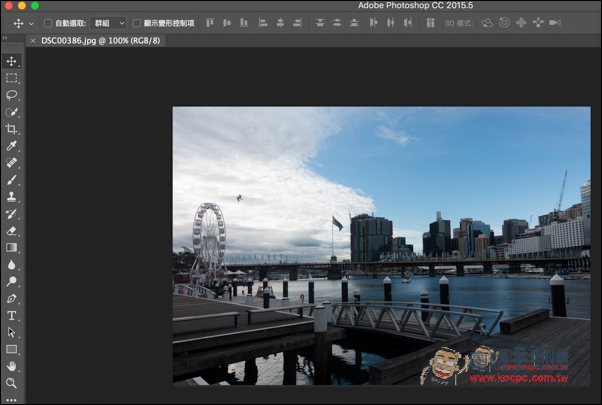Click the align top edges button

pyautogui.click(x=210, y=23)
